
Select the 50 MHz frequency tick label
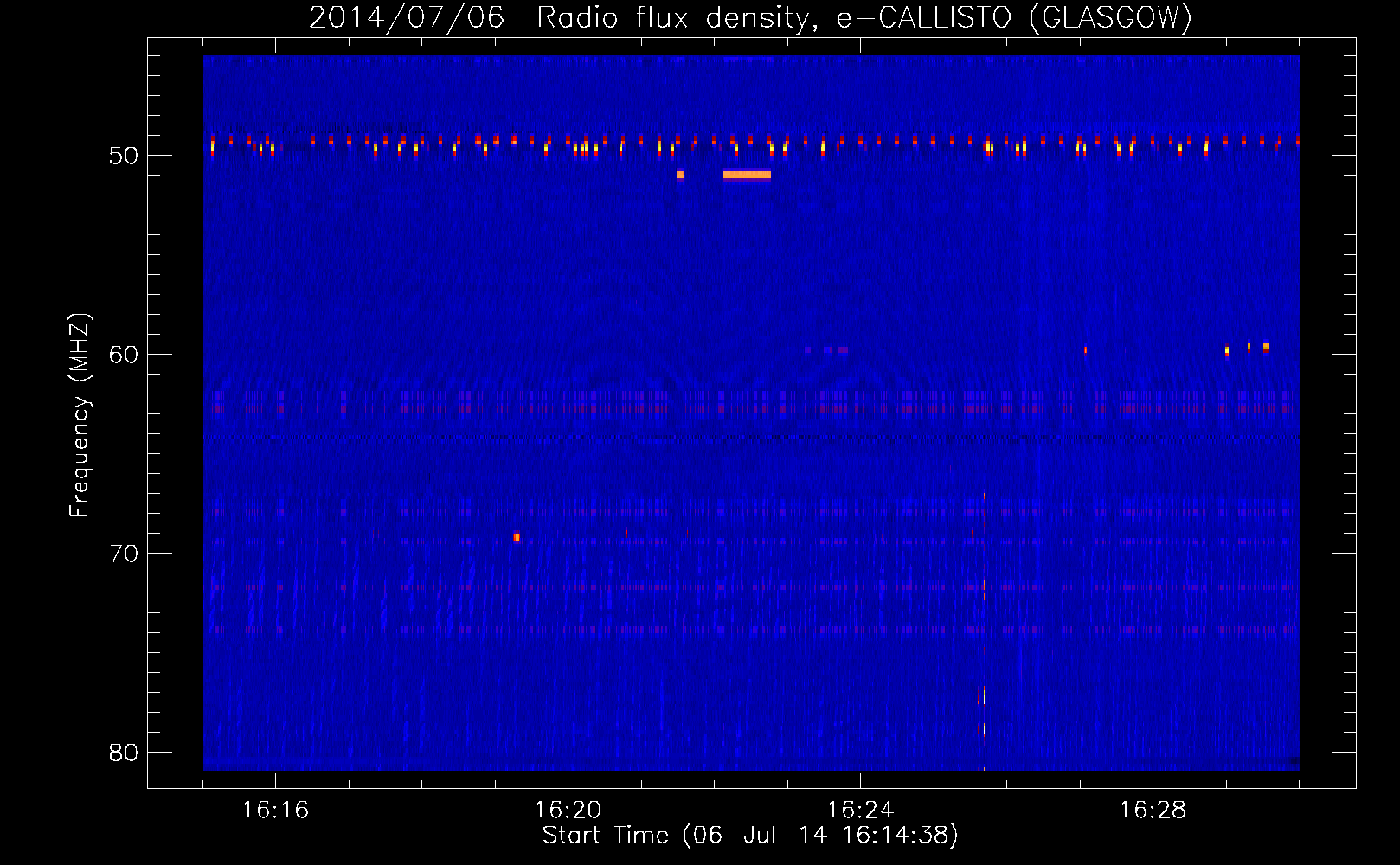point(124,156)
